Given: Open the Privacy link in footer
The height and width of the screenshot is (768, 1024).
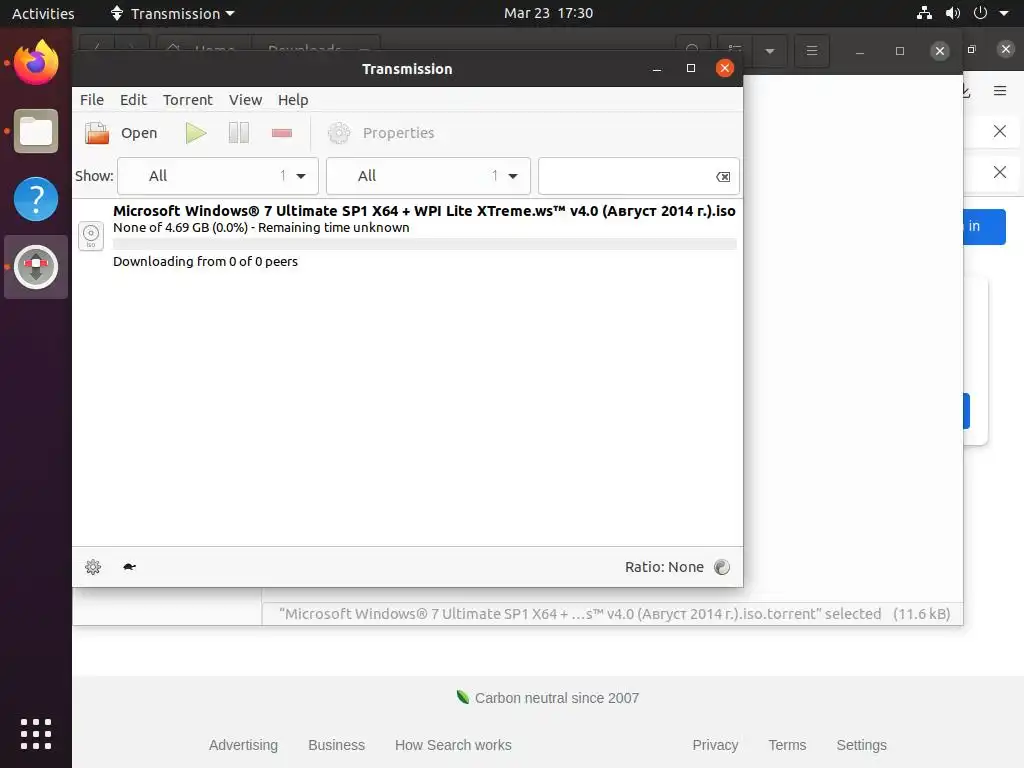Looking at the screenshot, I should click(715, 745).
